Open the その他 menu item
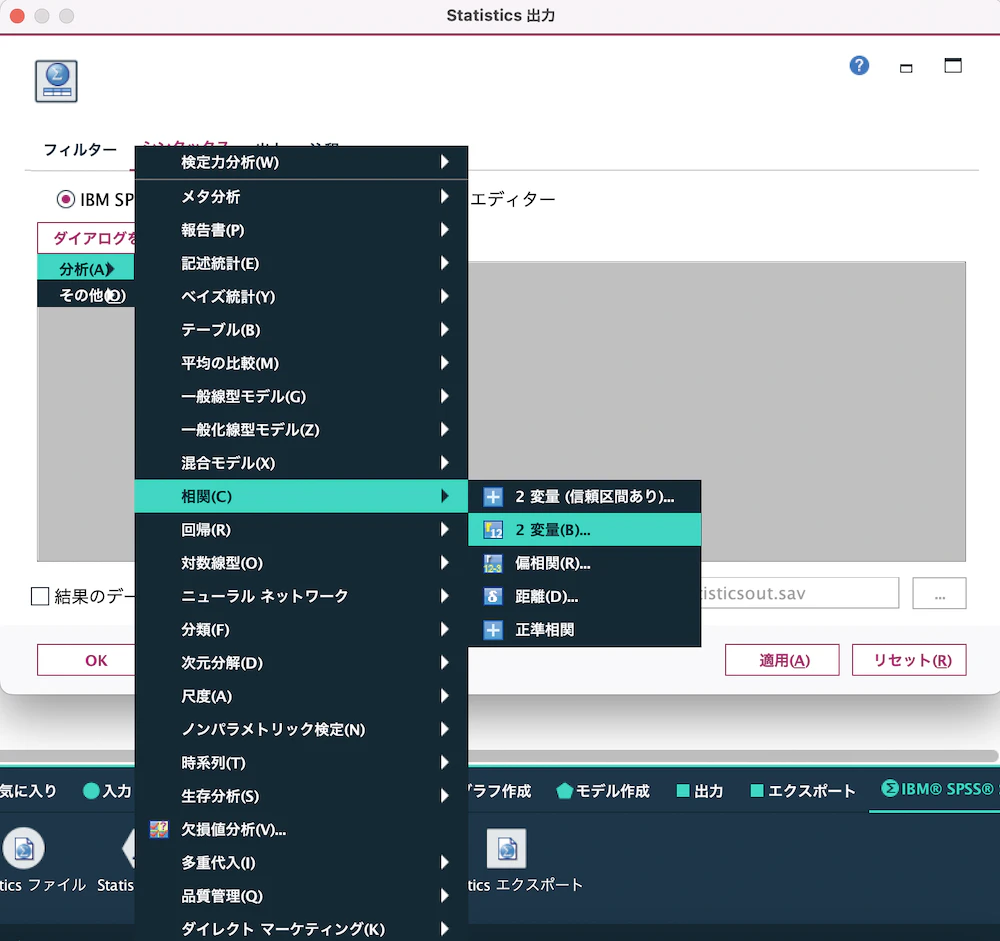Image resolution: width=1000 pixels, height=941 pixels. click(x=86, y=295)
